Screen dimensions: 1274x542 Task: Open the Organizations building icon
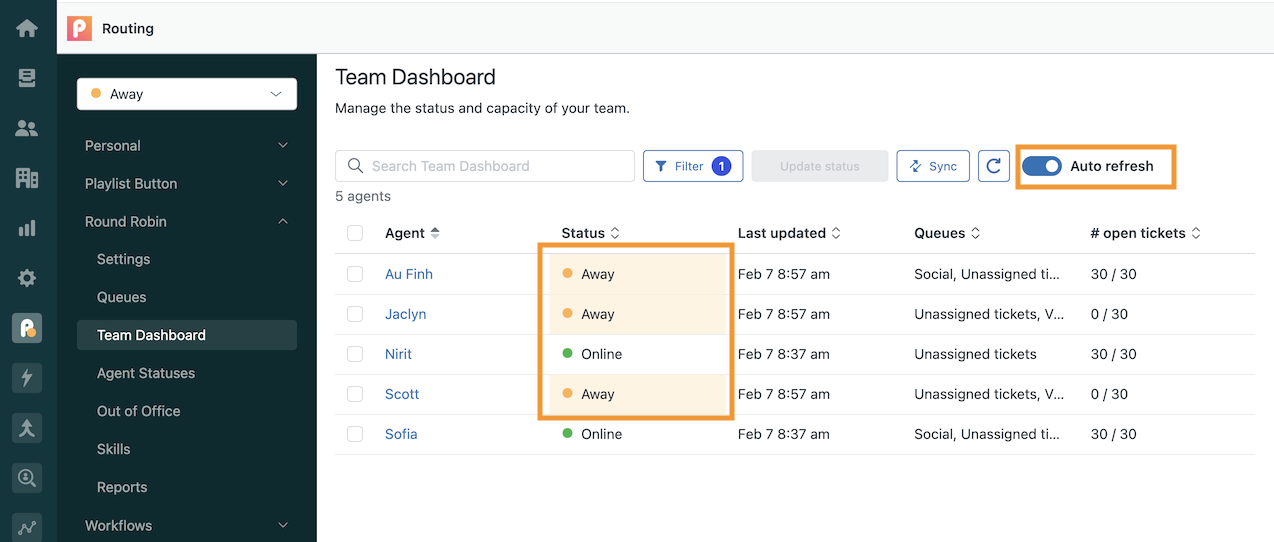[27, 178]
